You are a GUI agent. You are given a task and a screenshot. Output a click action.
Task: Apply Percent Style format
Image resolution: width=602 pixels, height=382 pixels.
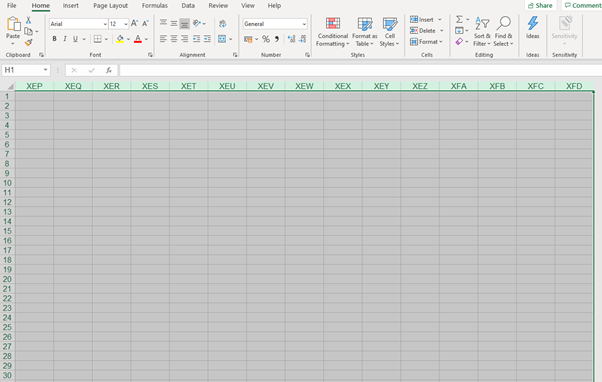tap(266, 39)
